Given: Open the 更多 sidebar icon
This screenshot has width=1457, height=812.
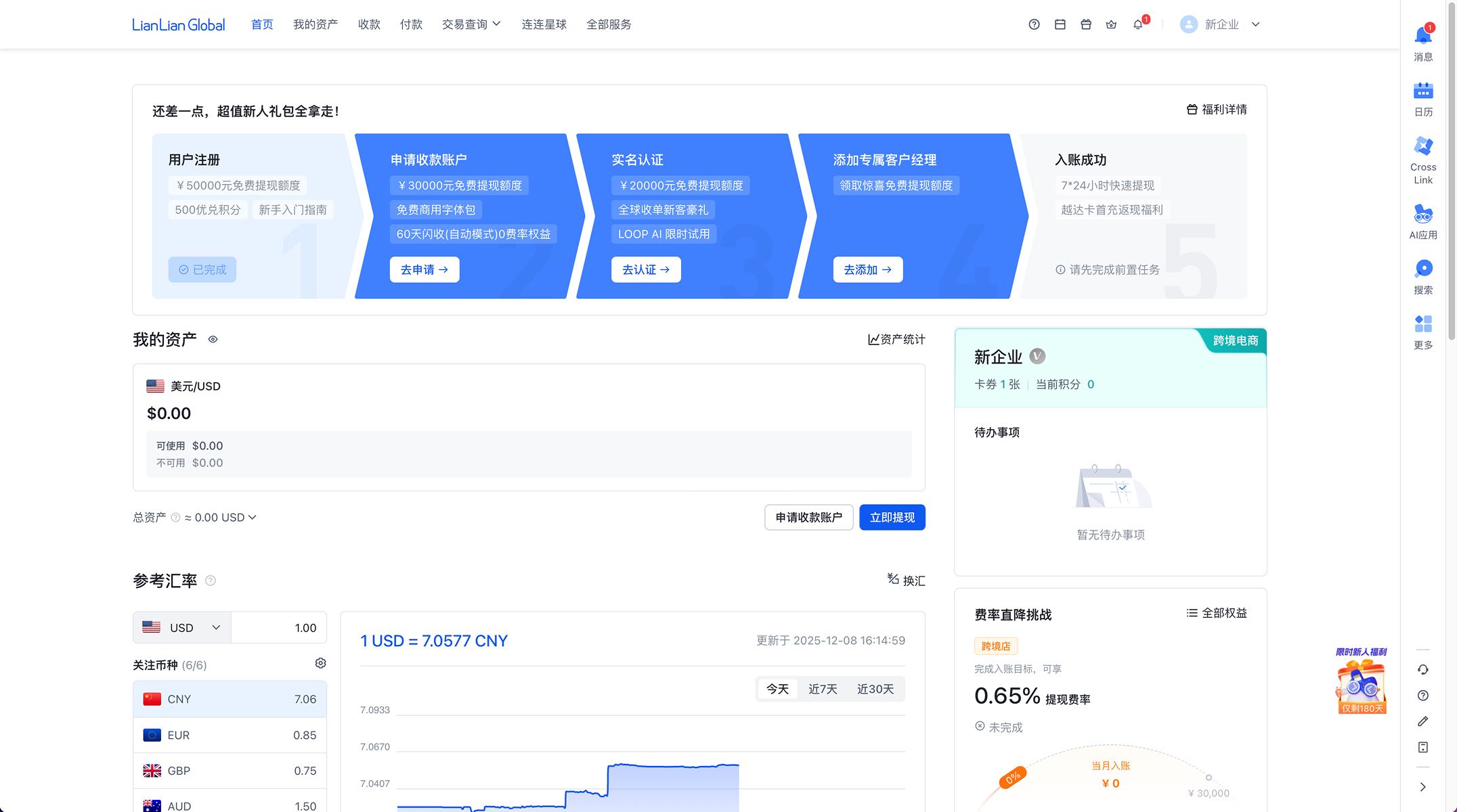Looking at the screenshot, I should click(1423, 324).
